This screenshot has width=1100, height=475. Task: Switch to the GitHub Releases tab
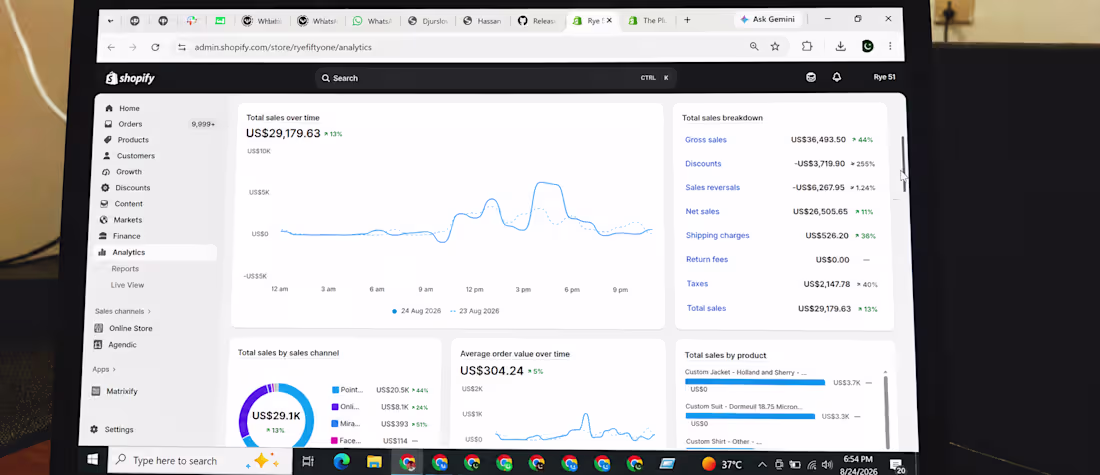click(x=537, y=21)
